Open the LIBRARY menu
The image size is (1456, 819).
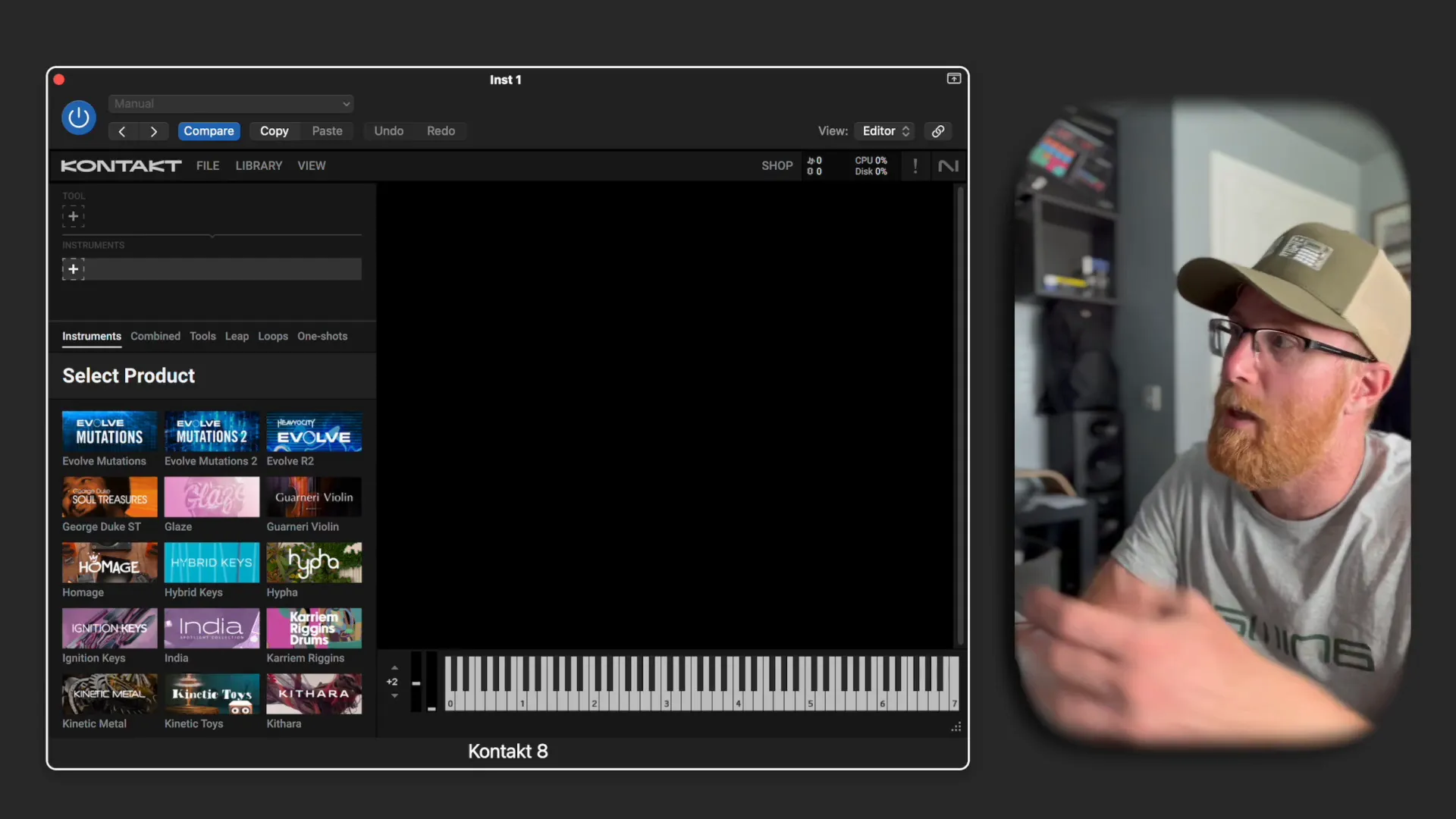[x=259, y=166]
